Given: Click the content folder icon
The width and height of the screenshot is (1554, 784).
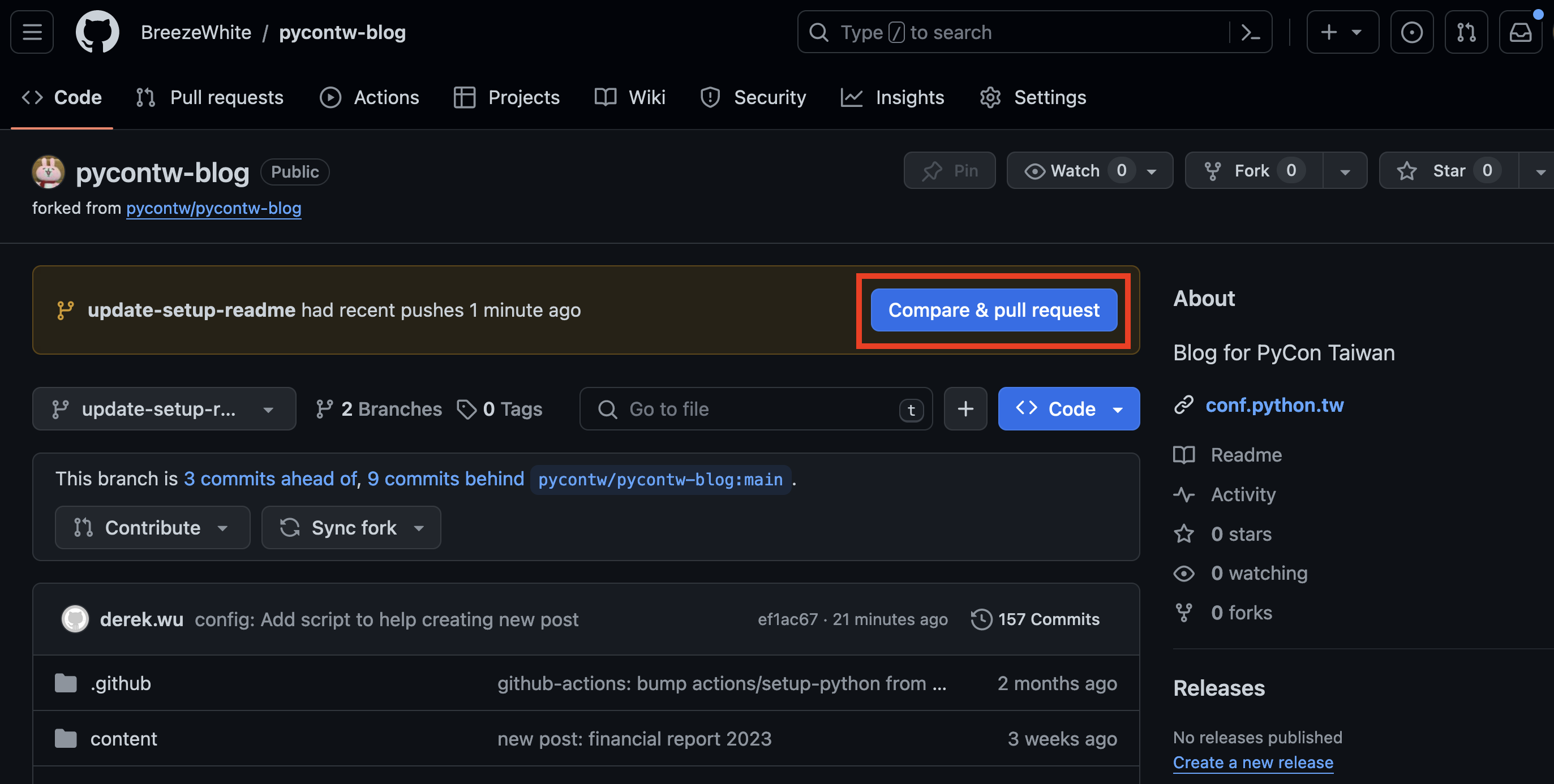Looking at the screenshot, I should [x=65, y=739].
